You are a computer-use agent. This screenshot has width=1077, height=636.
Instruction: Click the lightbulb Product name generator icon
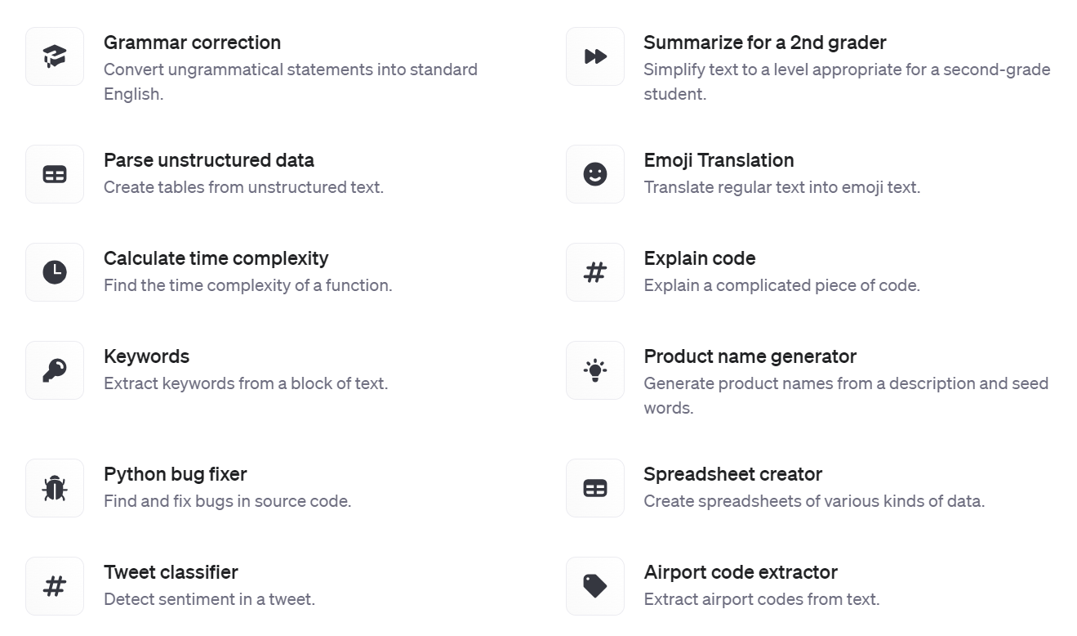[x=595, y=370]
